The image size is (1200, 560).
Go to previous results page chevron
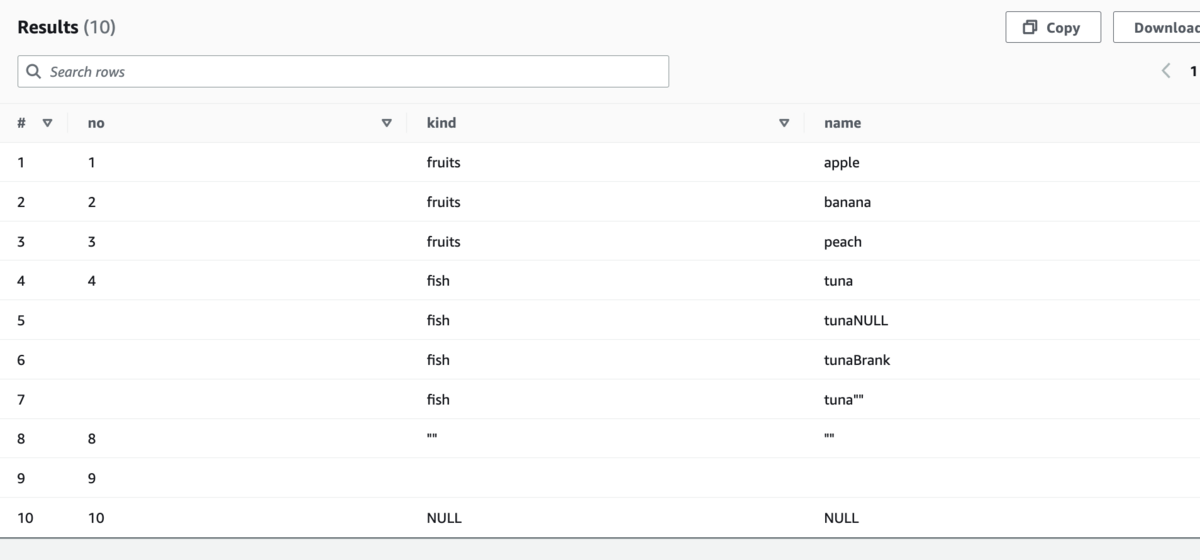pos(1165,71)
